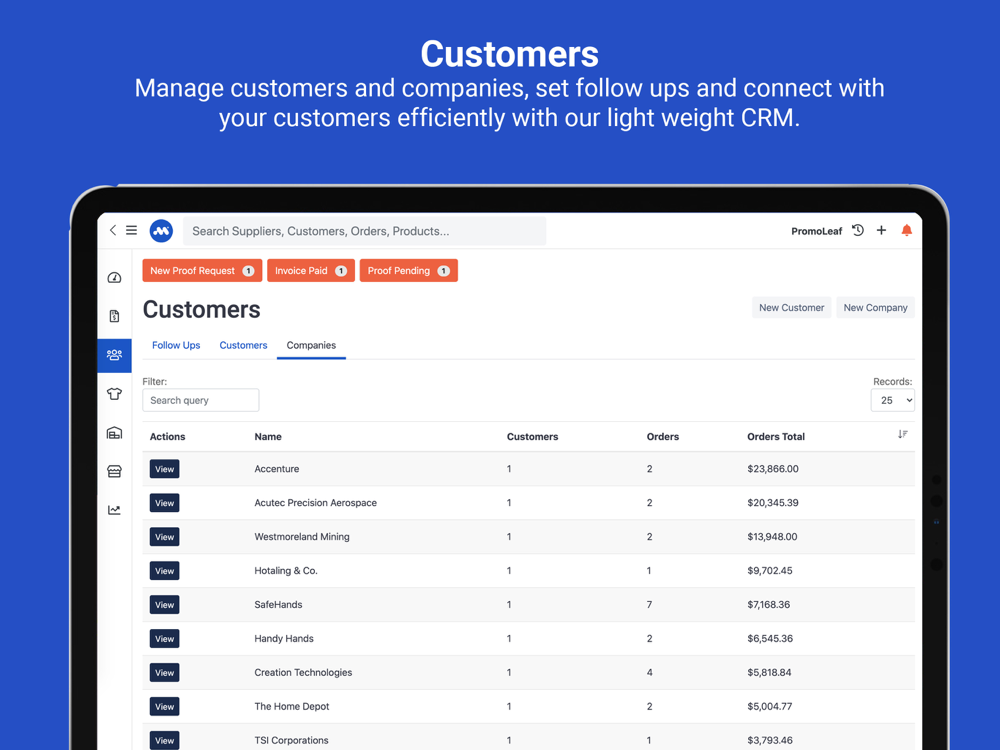The image size is (1000, 750).
Task: Click the plus add icon
Action: [x=881, y=230]
